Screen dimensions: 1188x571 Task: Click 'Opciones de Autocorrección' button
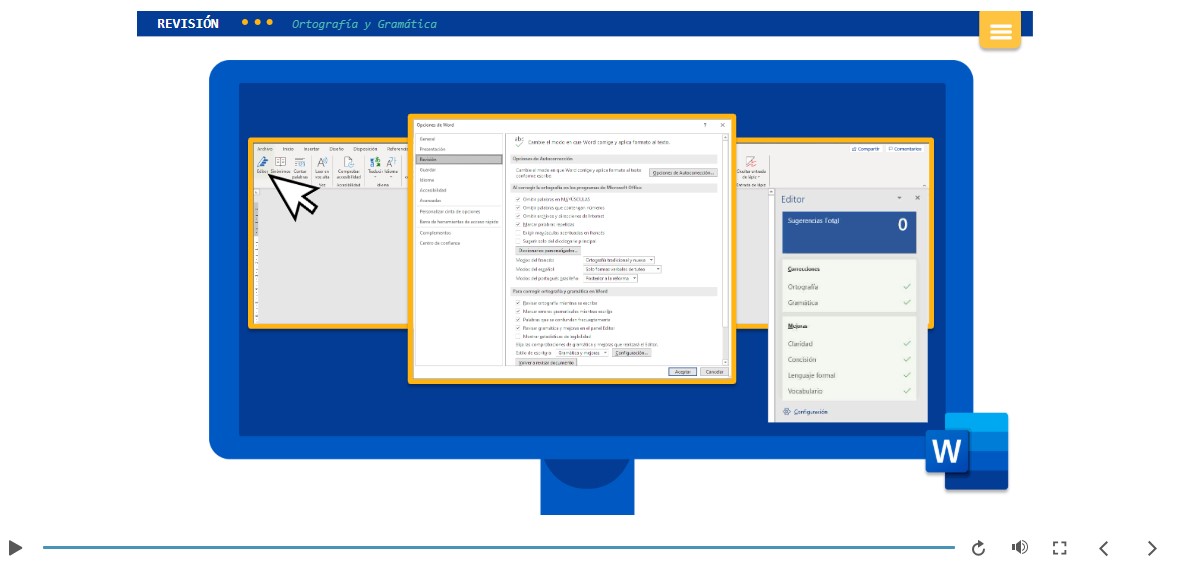click(x=683, y=173)
